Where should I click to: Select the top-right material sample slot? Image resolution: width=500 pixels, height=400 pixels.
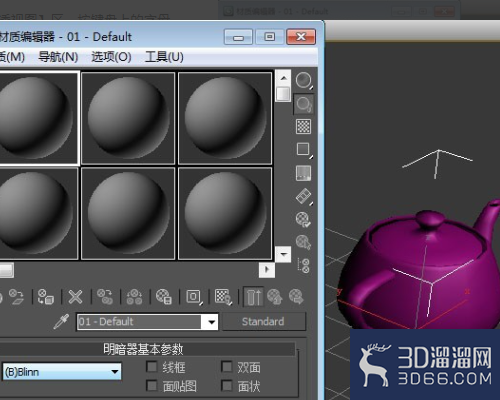tap(225, 118)
